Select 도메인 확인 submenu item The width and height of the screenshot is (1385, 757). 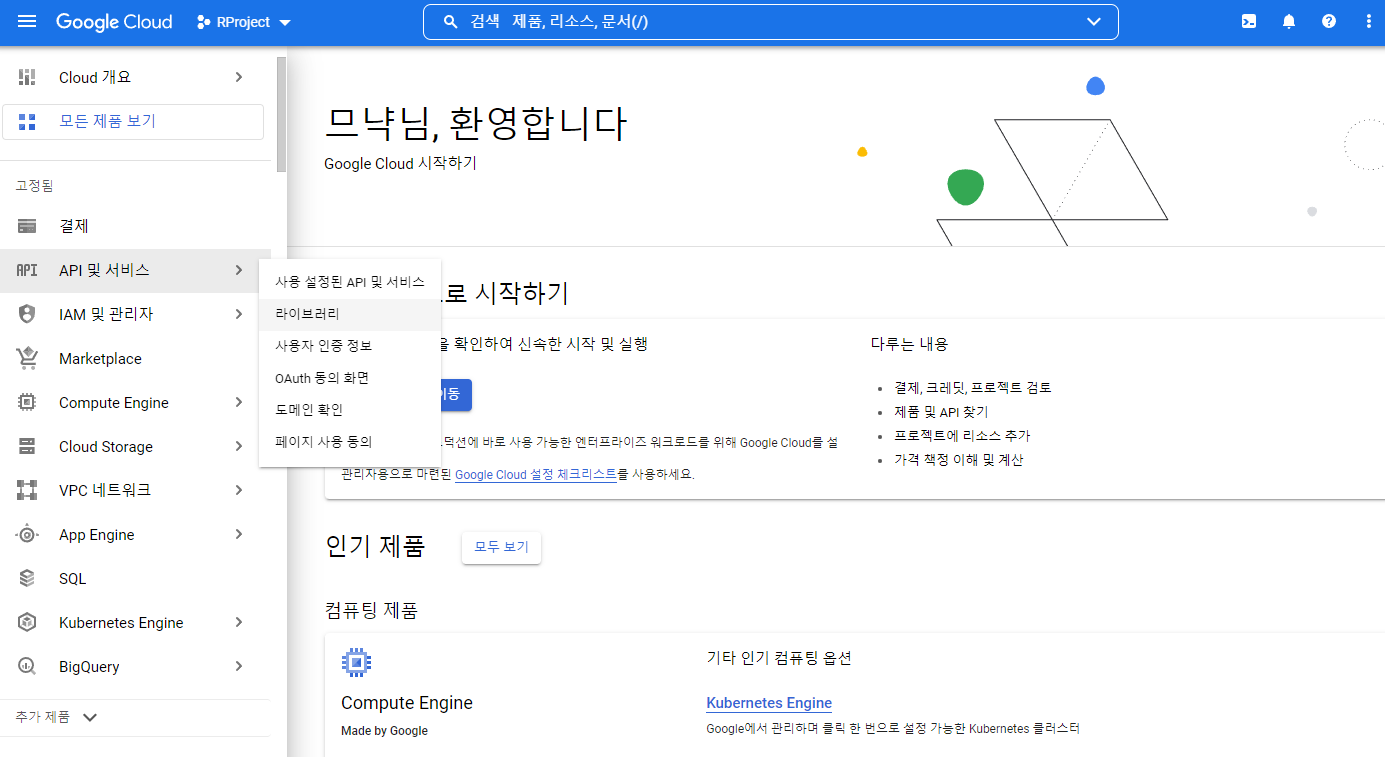[x=350, y=410]
